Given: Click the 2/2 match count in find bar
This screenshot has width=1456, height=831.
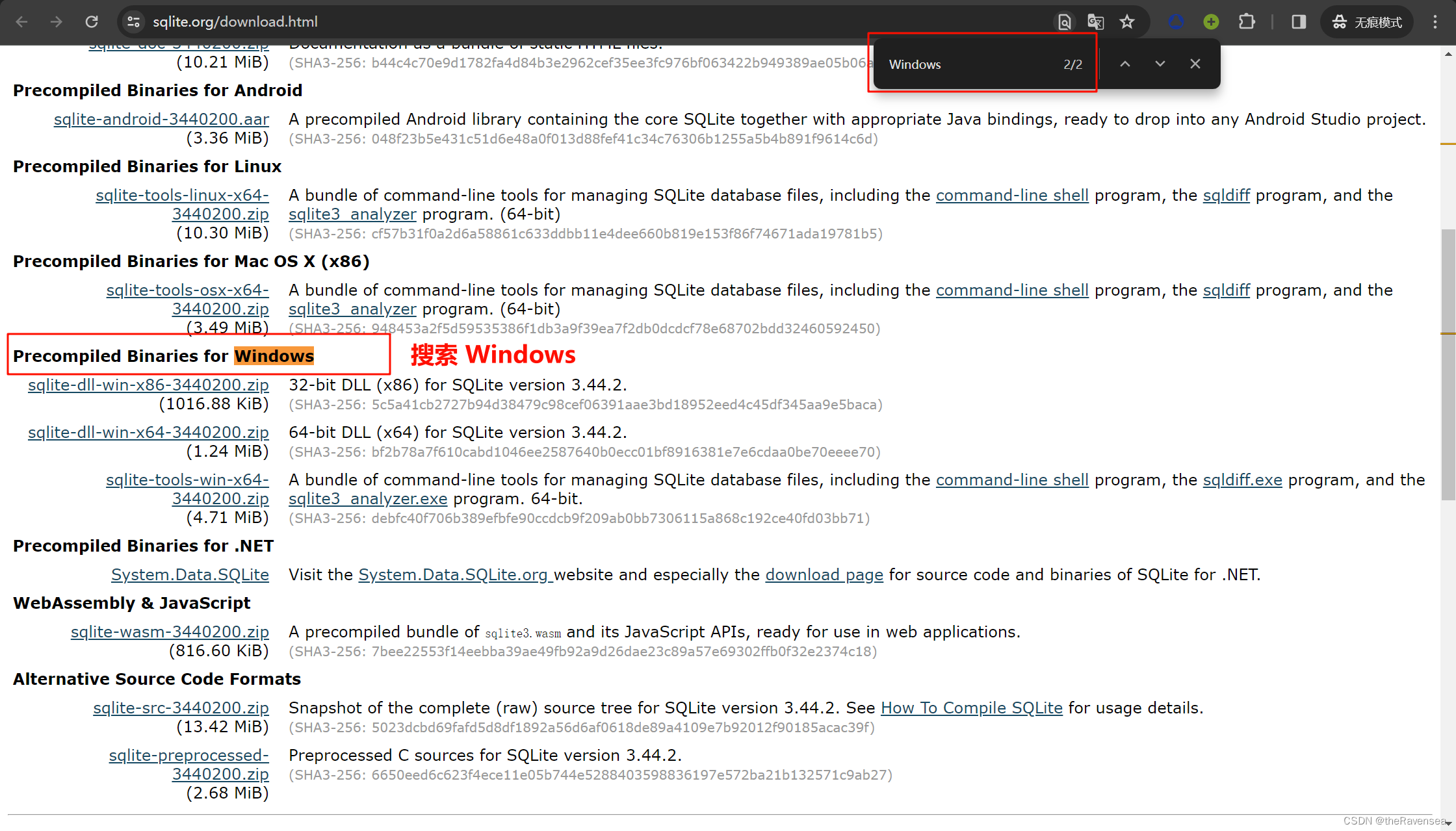Looking at the screenshot, I should (1072, 64).
